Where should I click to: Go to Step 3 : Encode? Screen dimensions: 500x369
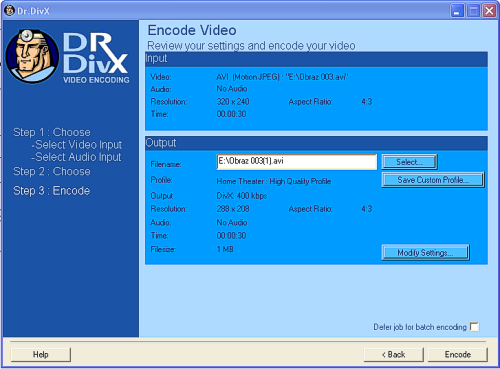coord(51,191)
